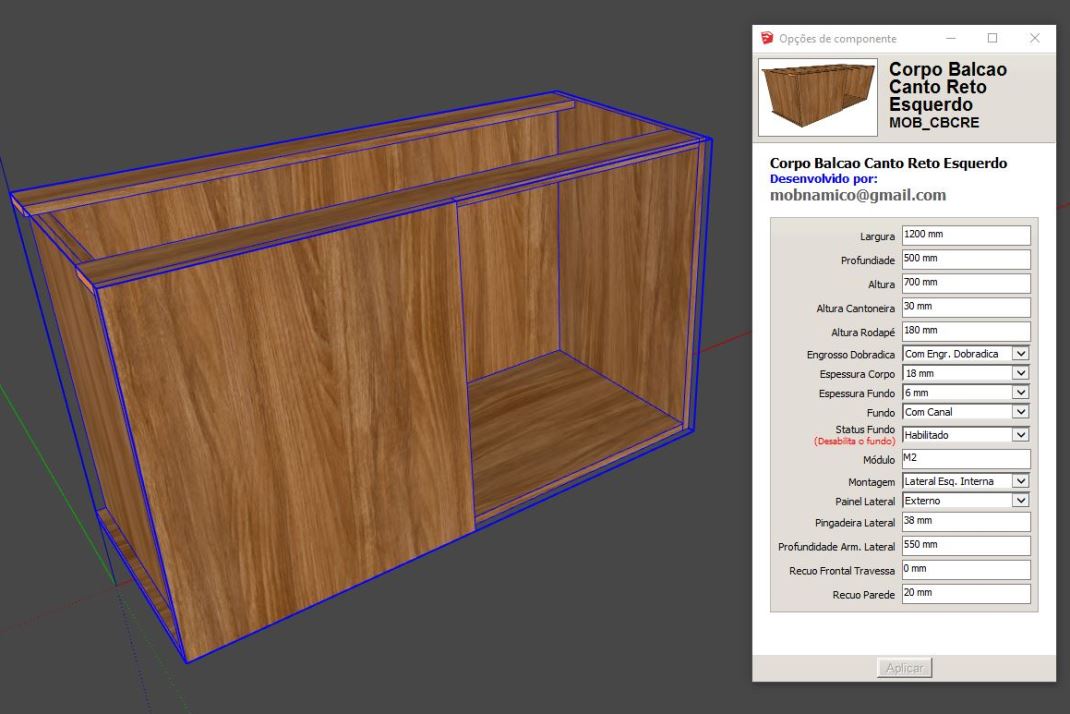Edit the Altura Rodapé field
1070x714 pixels.
click(965, 331)
